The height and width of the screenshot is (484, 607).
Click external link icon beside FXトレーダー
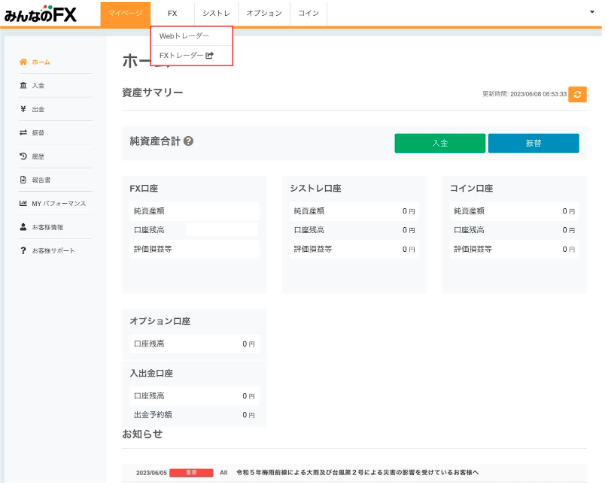pos(209,56)
